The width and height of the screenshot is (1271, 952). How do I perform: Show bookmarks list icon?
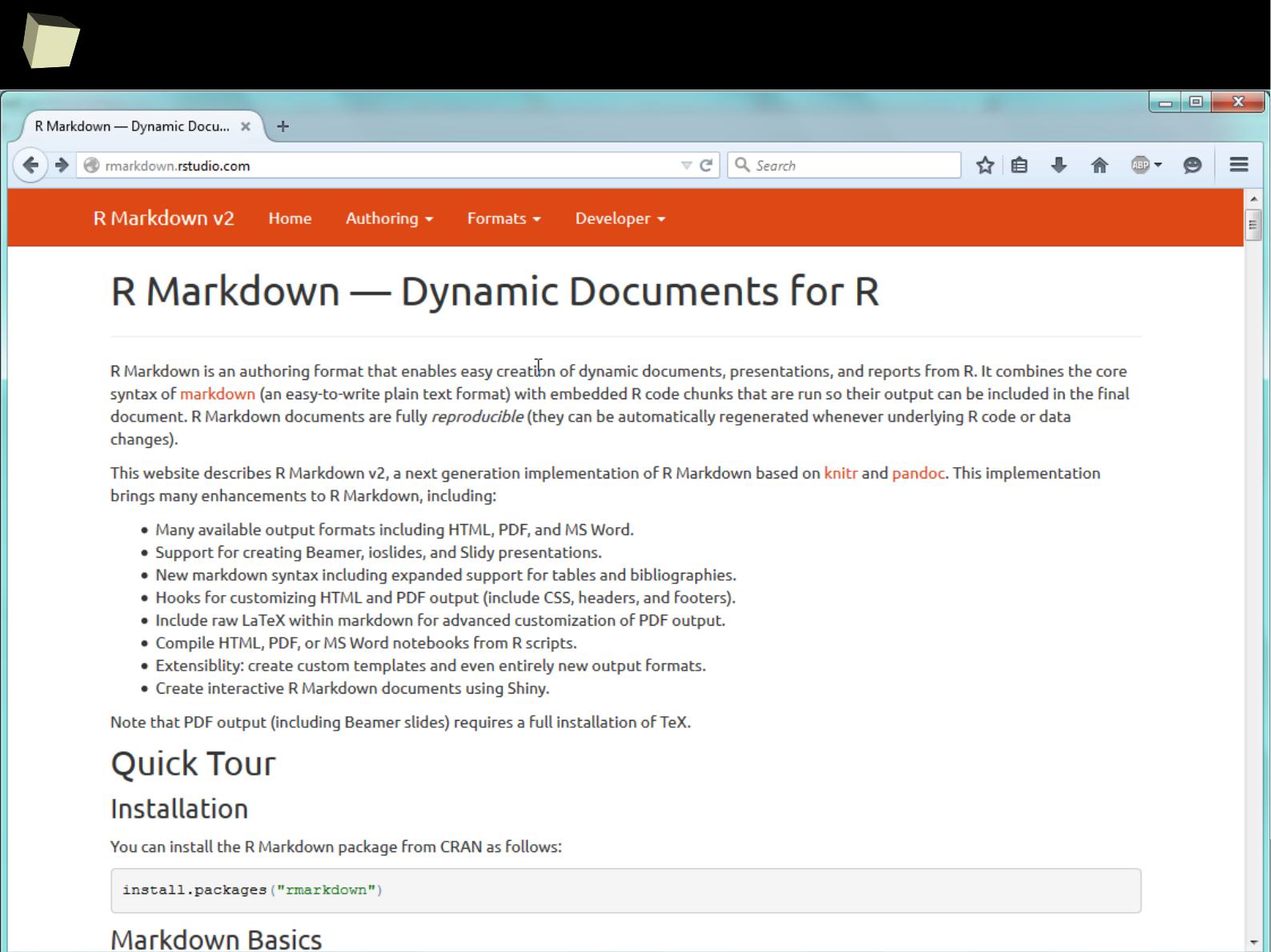coord(1019,166)
